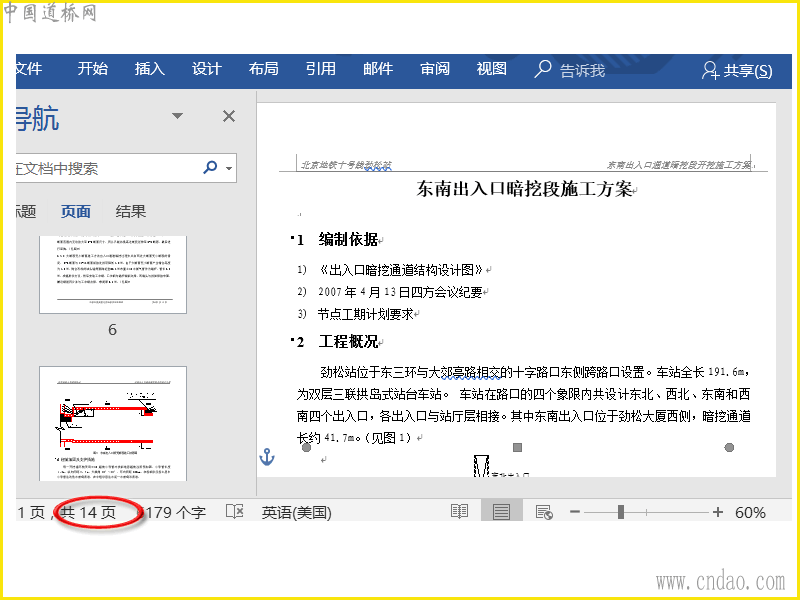
Task: Click the heading 编制依据
Action: coord(348,239)
